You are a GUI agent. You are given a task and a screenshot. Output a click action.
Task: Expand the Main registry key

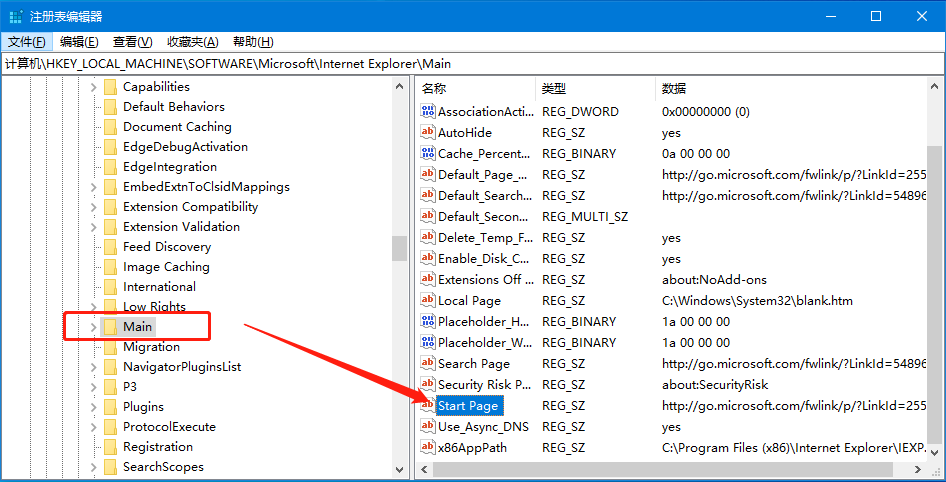(x=94, y=327)
